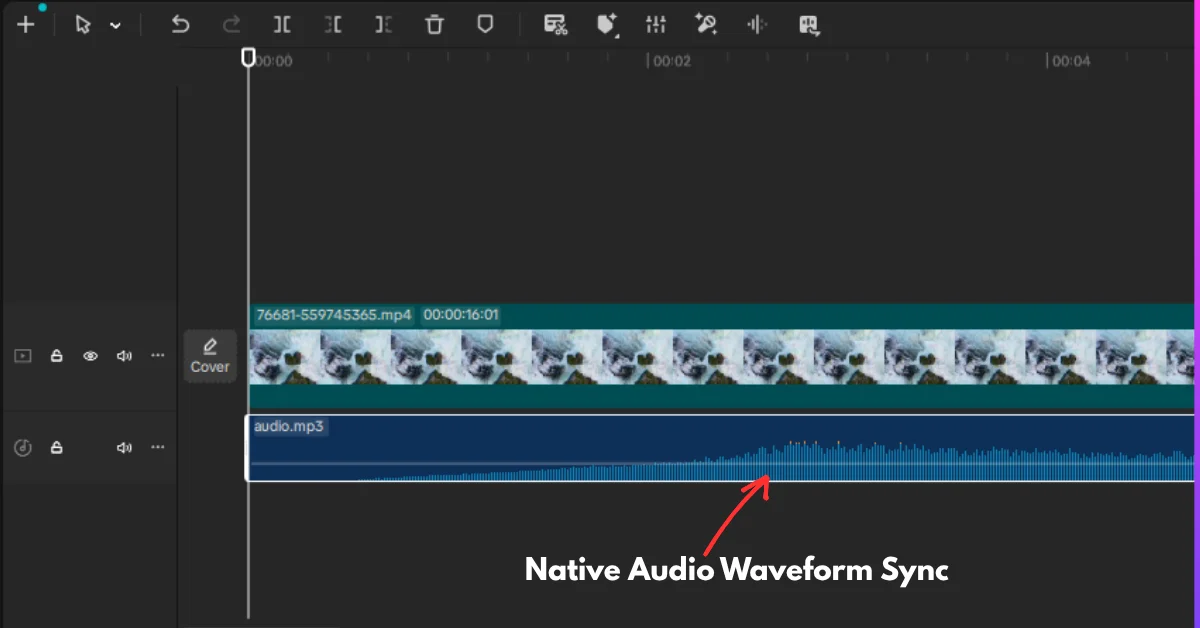Lock the video track
1200x628 pixels.
56,355
